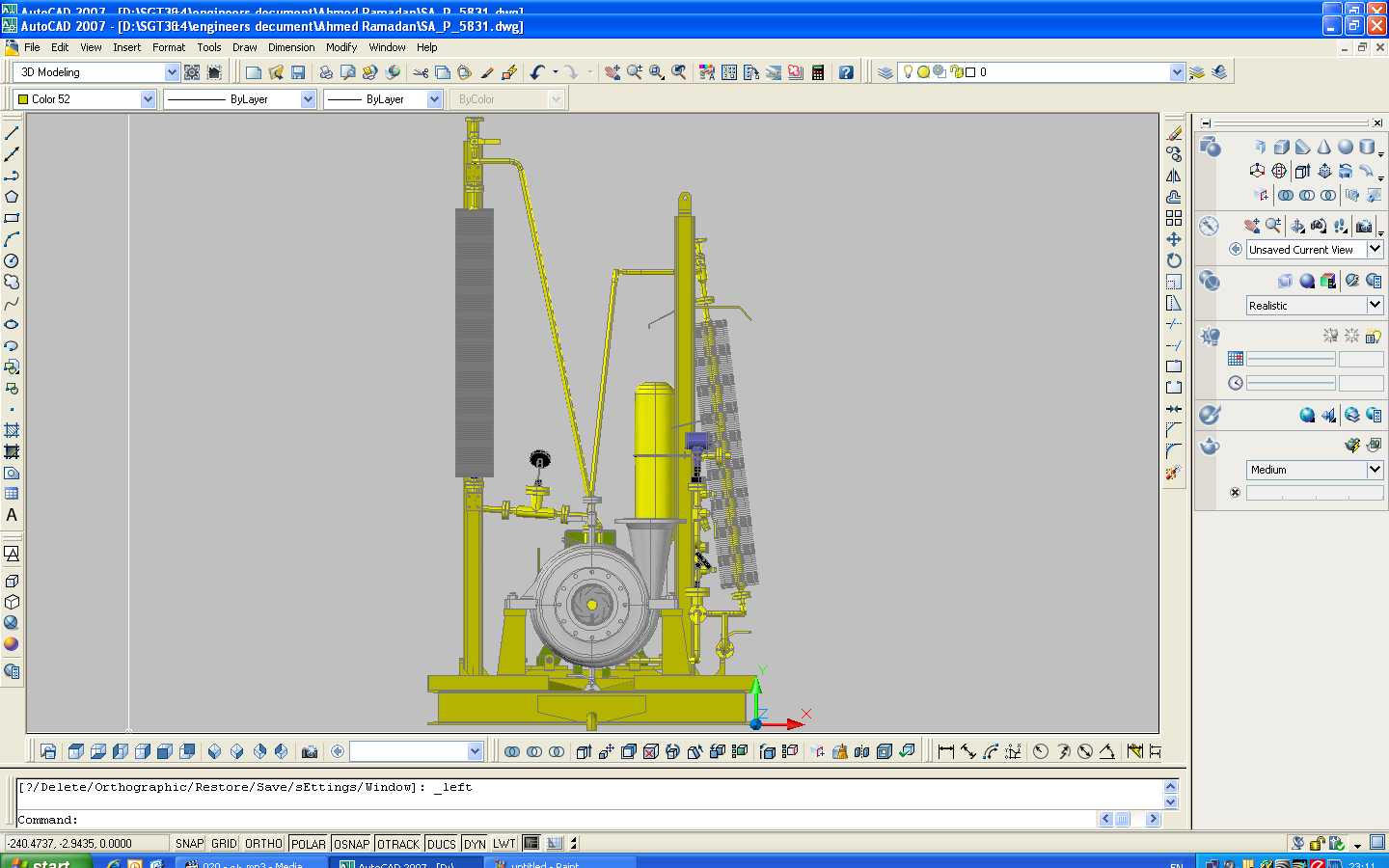Viewport: 1389px width, 868px height.
Task: Select the Polygon draw tool
Action: [x=12, y=197]
